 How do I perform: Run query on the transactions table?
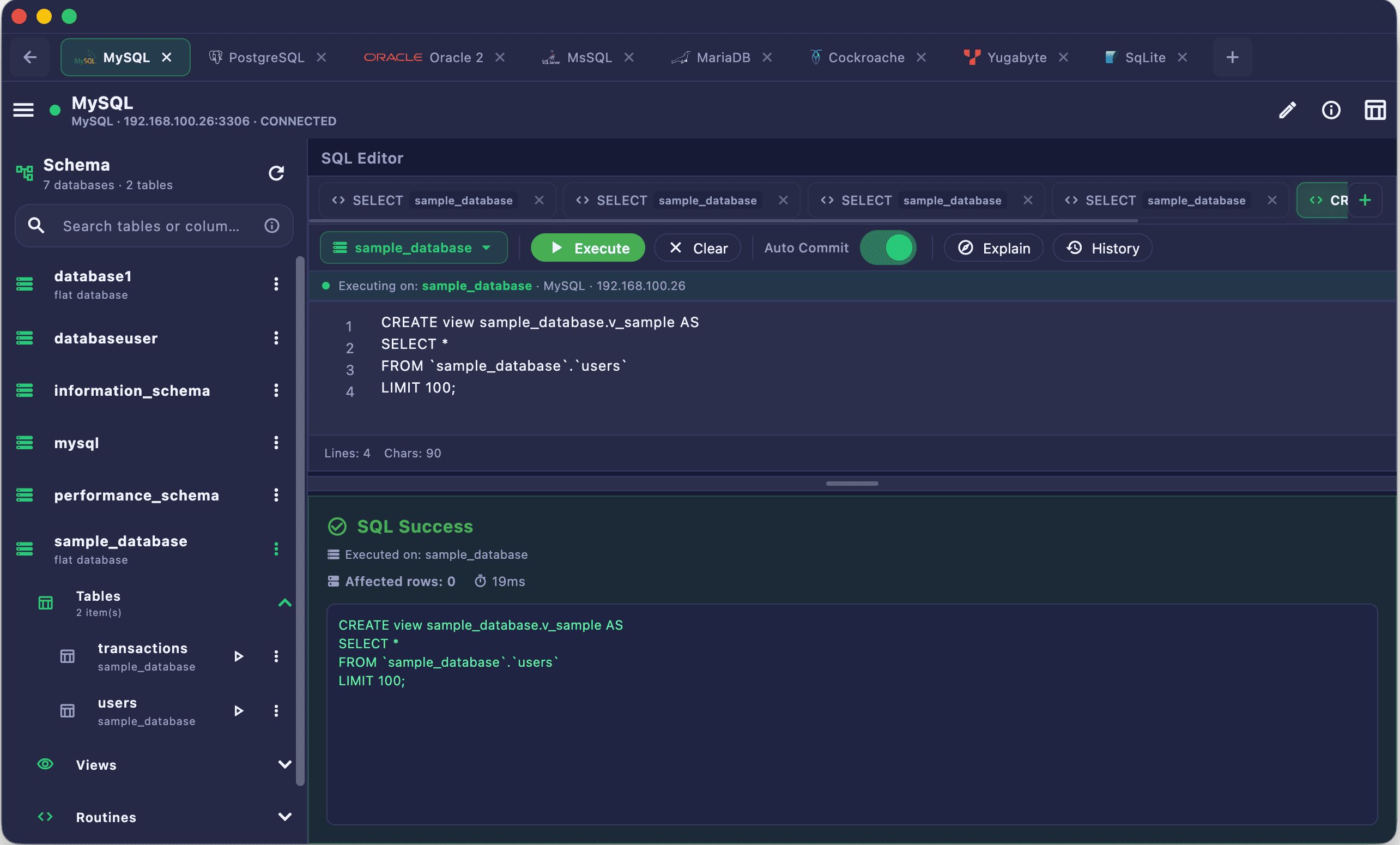point(239,656)
